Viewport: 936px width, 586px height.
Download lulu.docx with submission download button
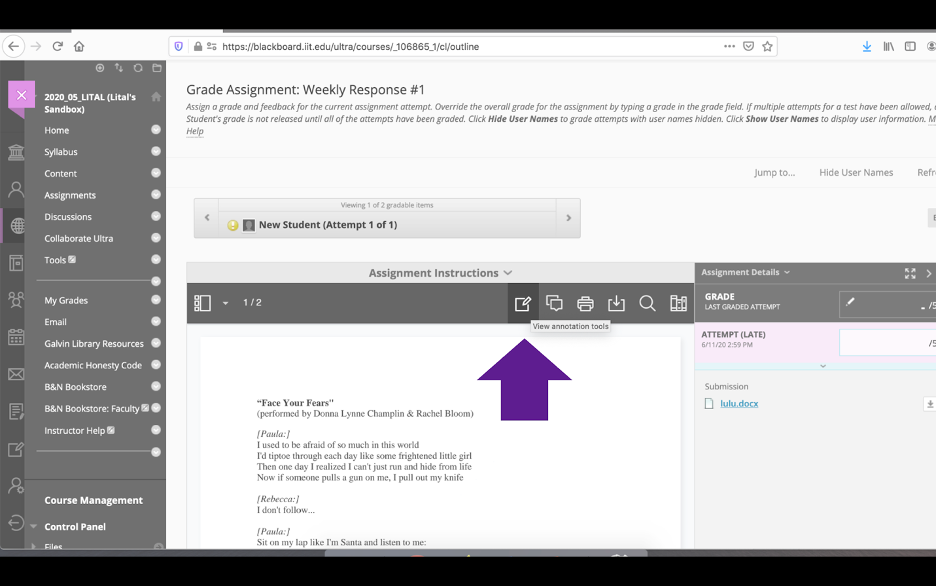pos(929,404)
